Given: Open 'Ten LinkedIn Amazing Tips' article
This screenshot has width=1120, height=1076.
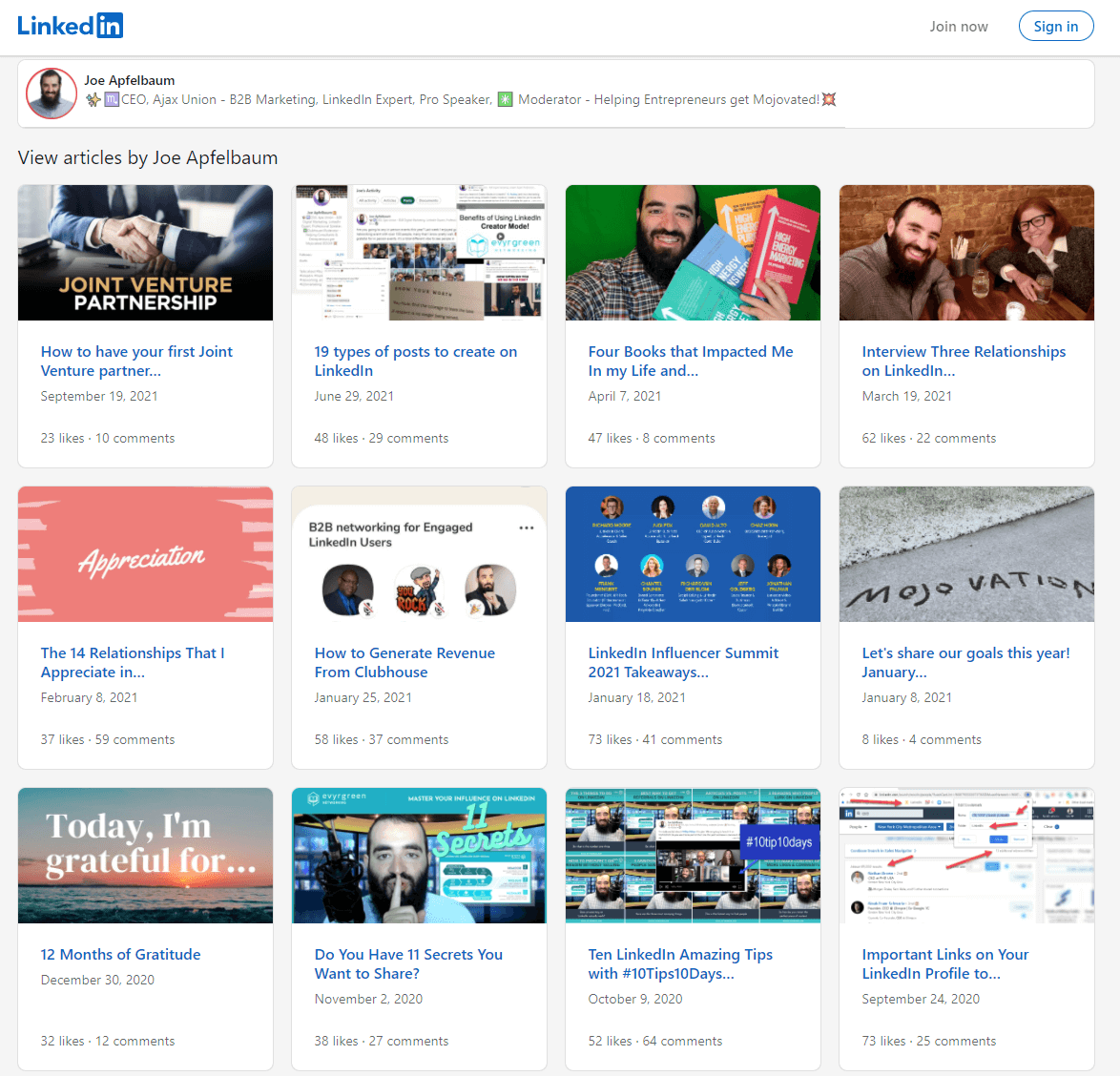Looking at the screenshot, I should click(680, 963).
